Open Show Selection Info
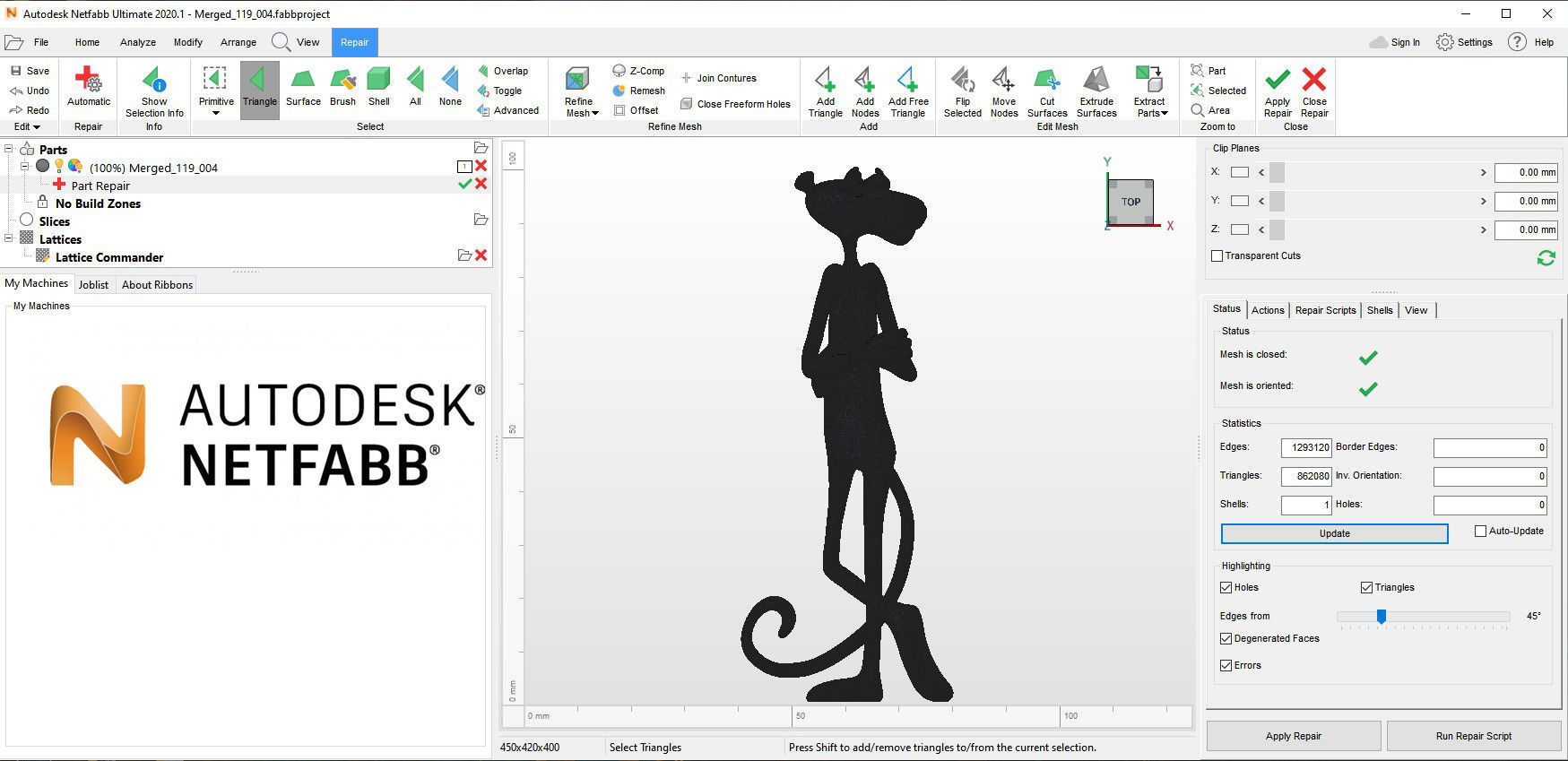Viewport: 1568px width, 761px height. pyautogui.click(x=154, y=91)
